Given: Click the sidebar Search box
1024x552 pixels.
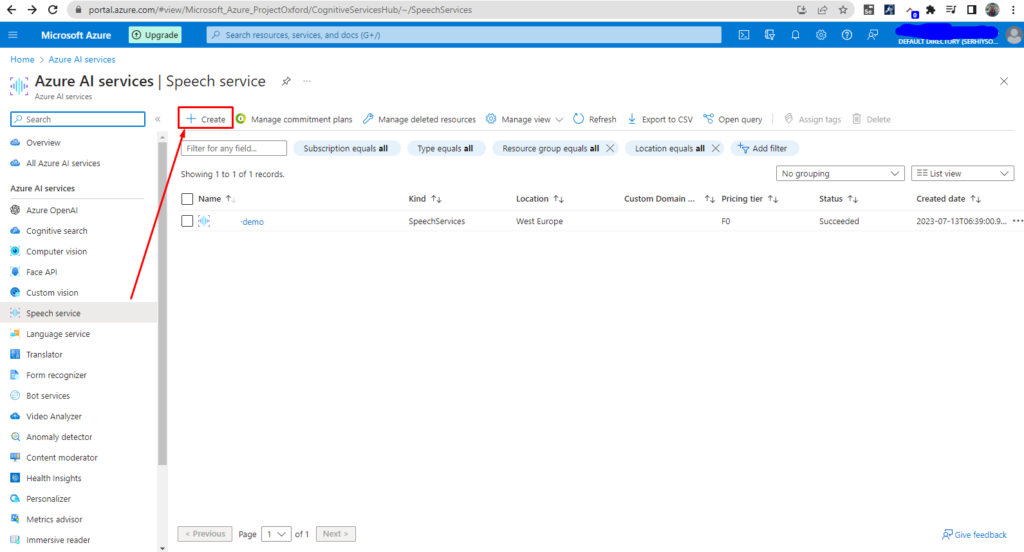Looking at the screenshot, I should pos(78,119).
